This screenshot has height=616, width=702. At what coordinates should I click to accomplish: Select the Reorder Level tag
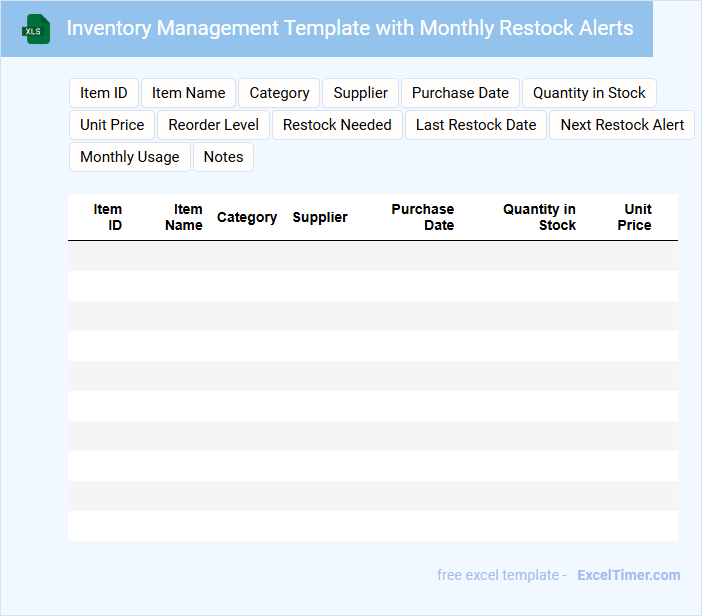pyautogui.click(x=213, y=125)
